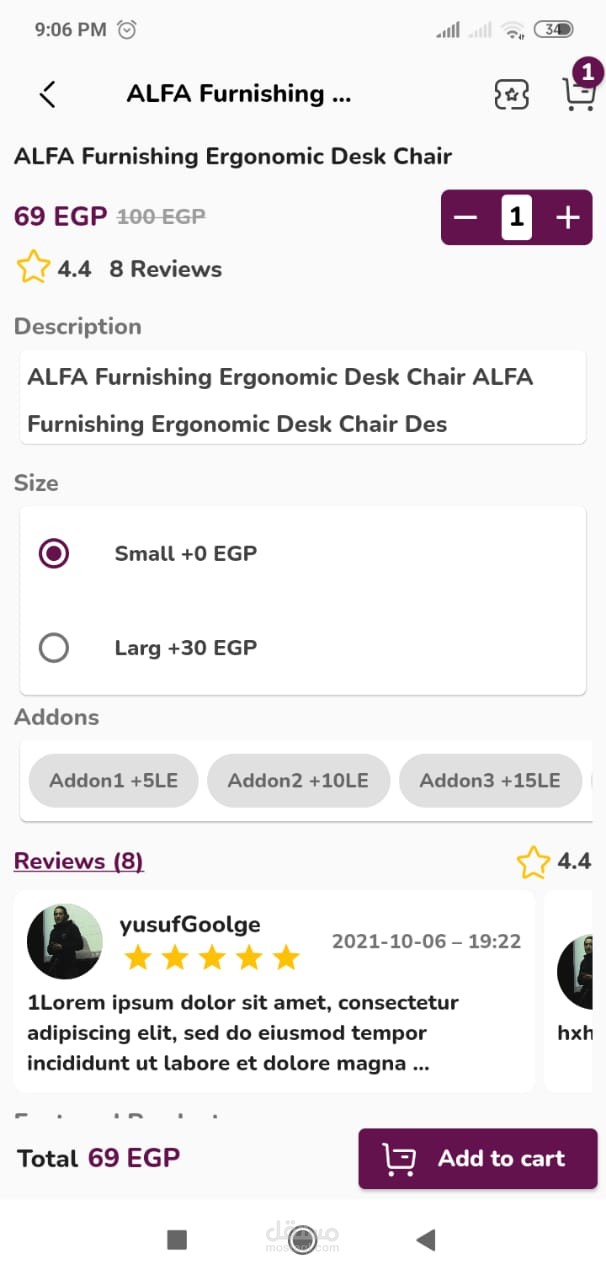Tap the yellow star rating icon near price

click(33, 268)
